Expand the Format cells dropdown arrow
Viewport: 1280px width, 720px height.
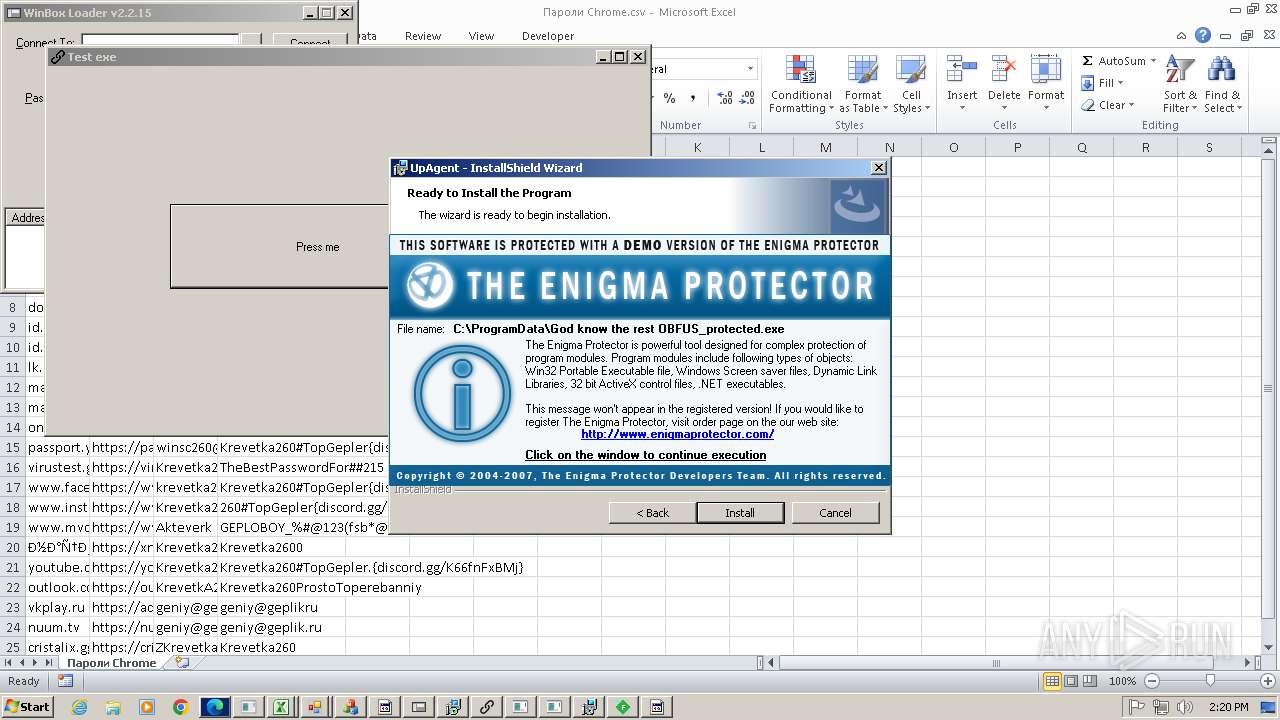[1045, 108]
